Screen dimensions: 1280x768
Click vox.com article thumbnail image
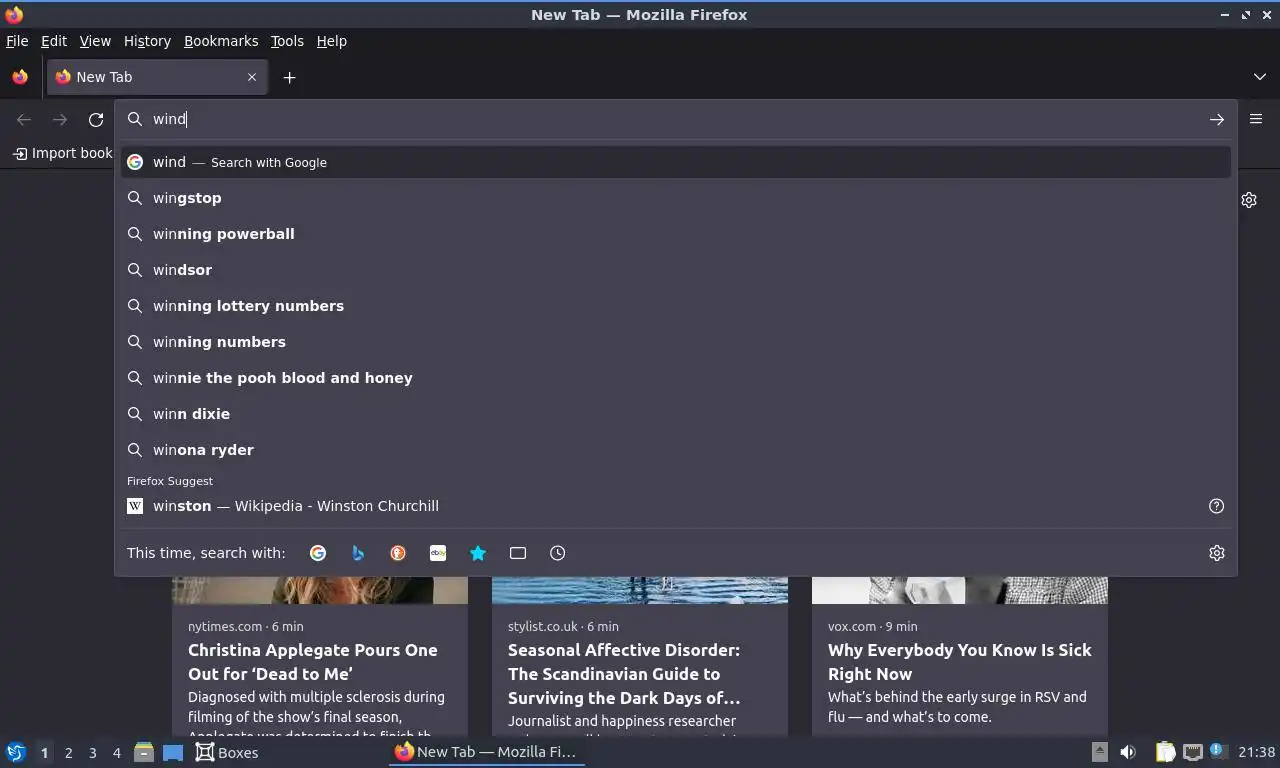960,590
